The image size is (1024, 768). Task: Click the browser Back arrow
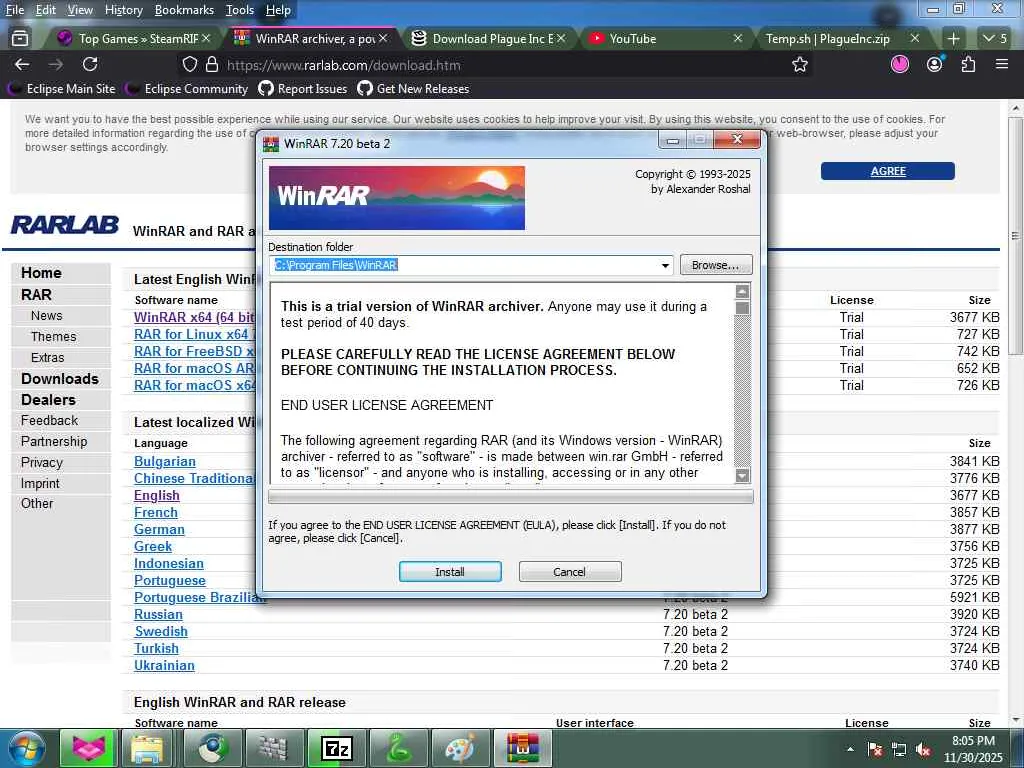(22, 64)
